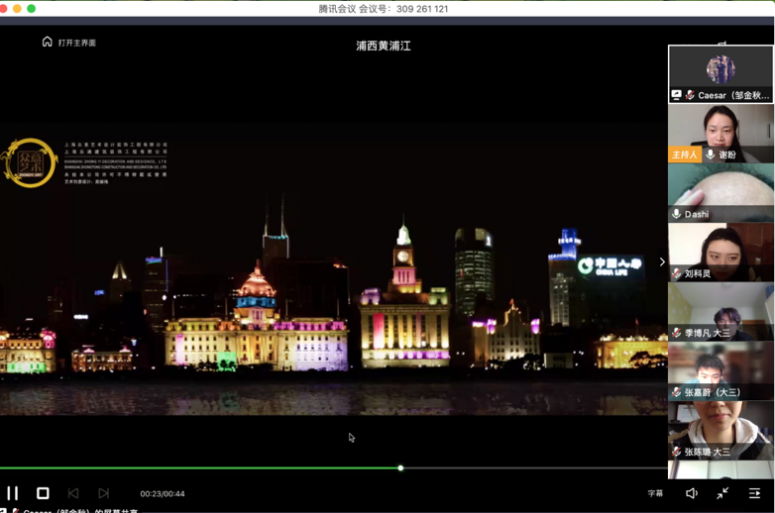This screenshot has height=513, width=775.
Task: Skip to the next video
Action: (103, 493)
